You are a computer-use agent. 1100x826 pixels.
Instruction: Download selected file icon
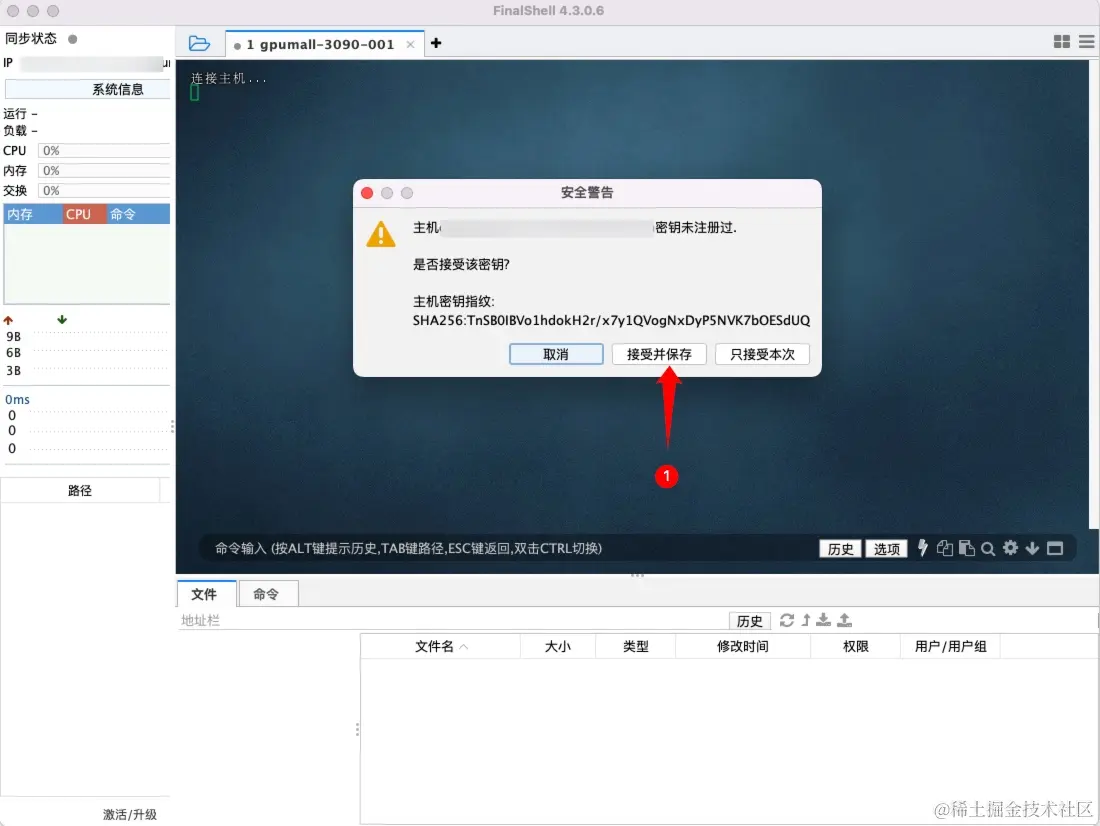(824, 620)
